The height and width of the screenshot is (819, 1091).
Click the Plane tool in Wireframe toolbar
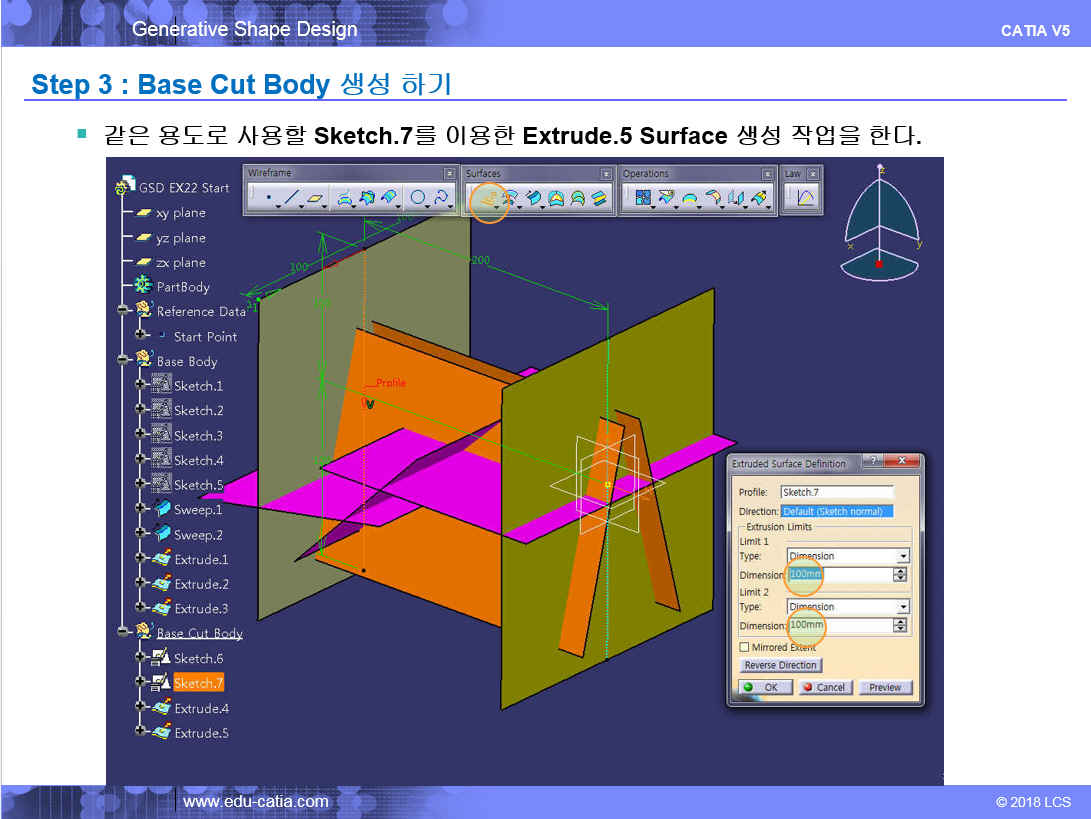pos(315,199)
